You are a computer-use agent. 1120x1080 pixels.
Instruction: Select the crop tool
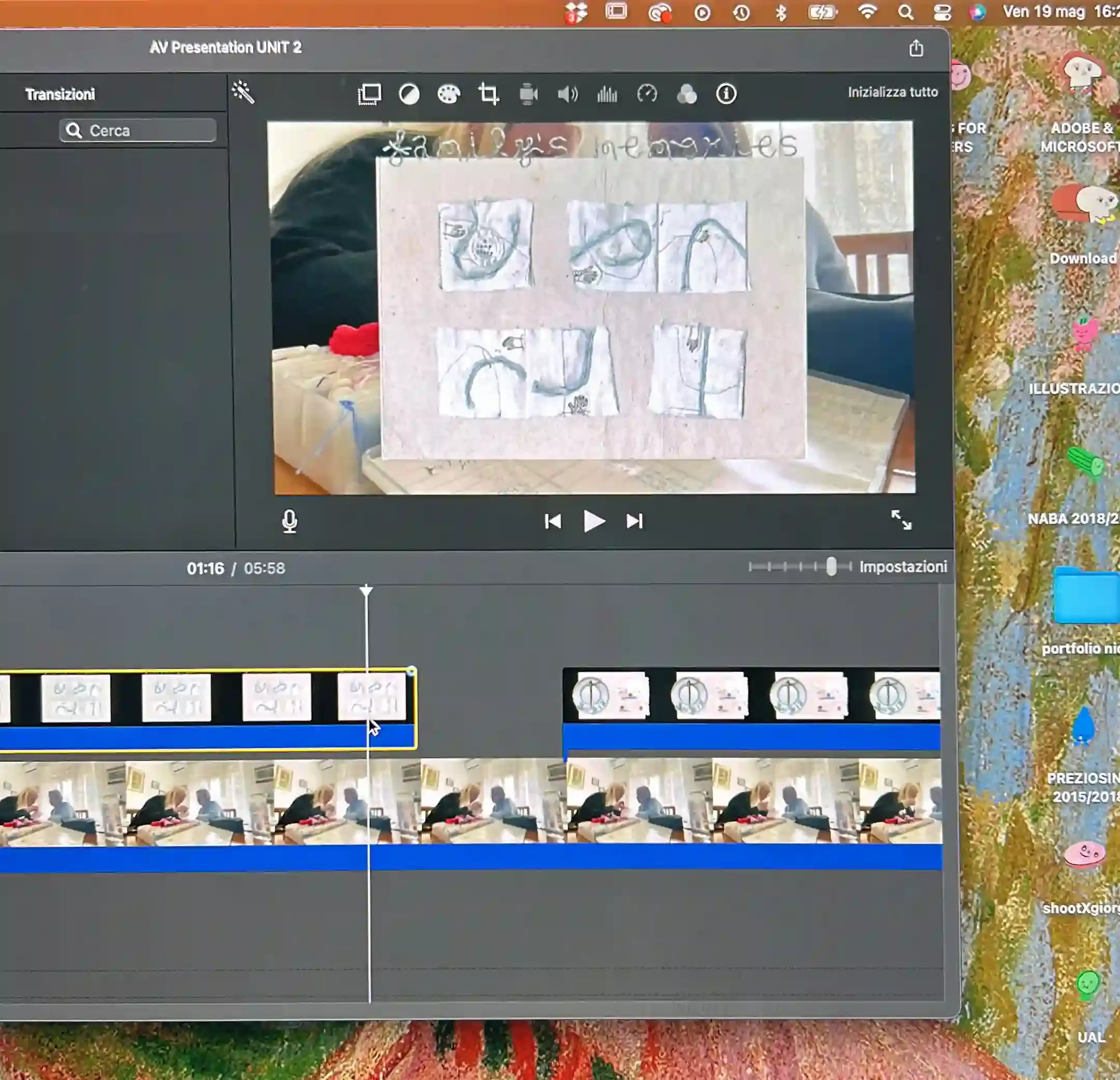(488, 94)
